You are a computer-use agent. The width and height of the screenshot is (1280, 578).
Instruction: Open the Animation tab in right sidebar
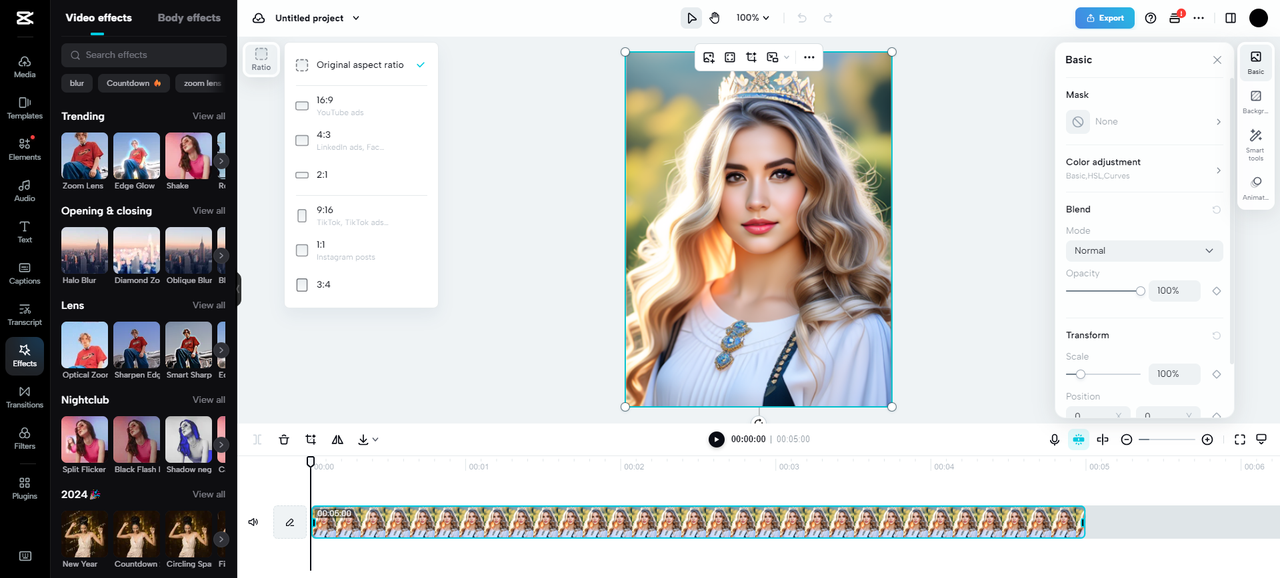[1255, 188]
